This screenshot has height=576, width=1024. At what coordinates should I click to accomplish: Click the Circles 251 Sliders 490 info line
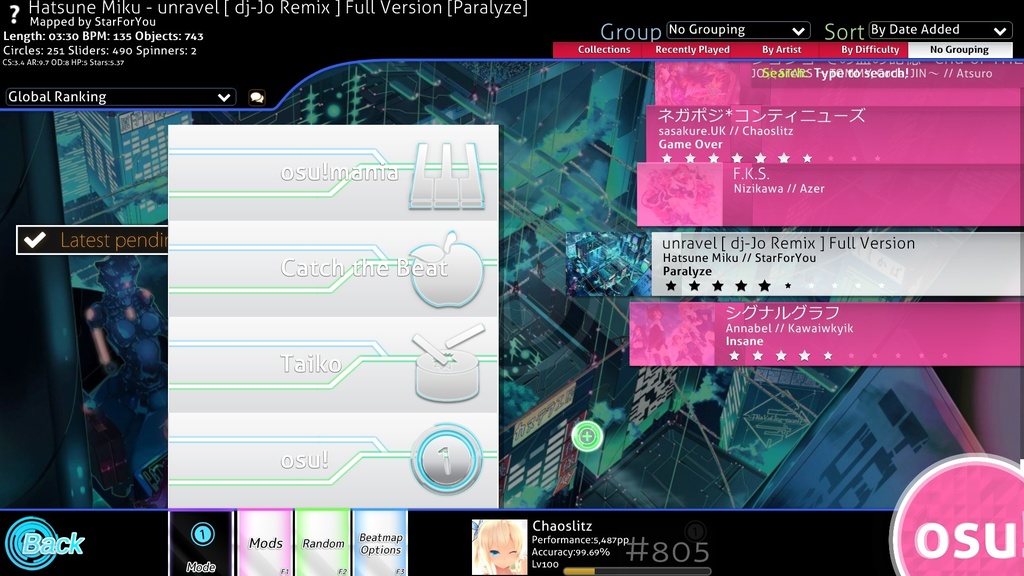pos(100,50)
